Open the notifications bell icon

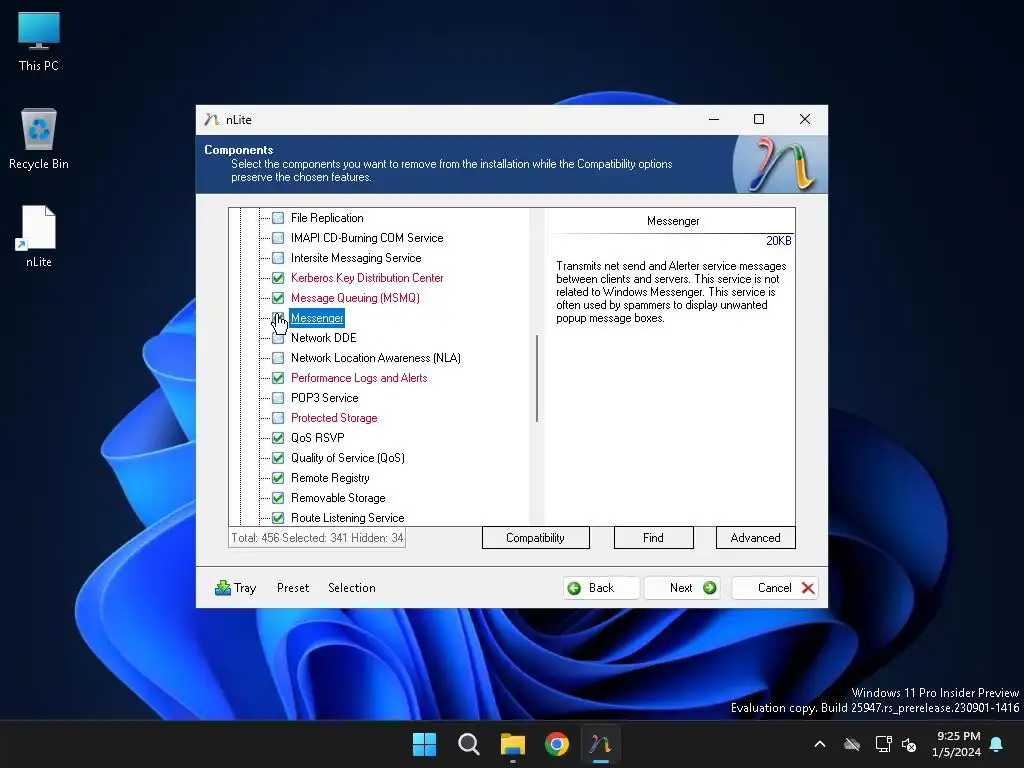pos(996,744)
